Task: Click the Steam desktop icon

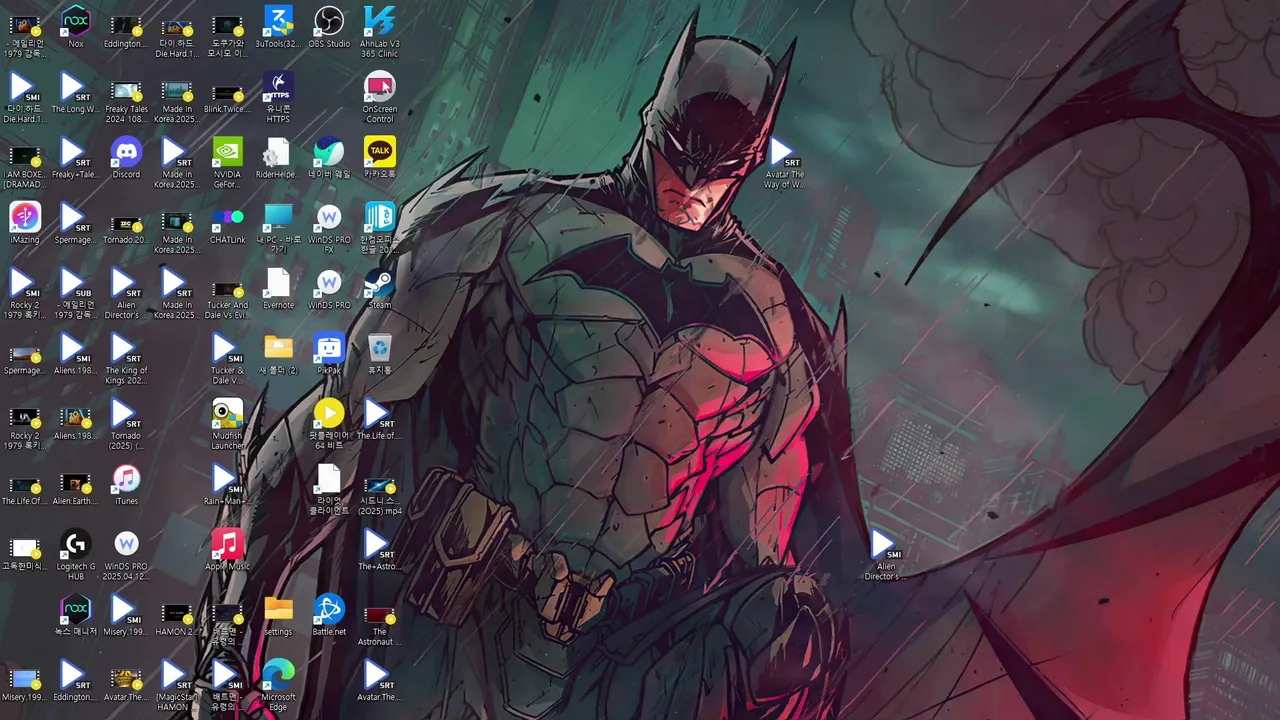Action: click(x=380, y=288)
